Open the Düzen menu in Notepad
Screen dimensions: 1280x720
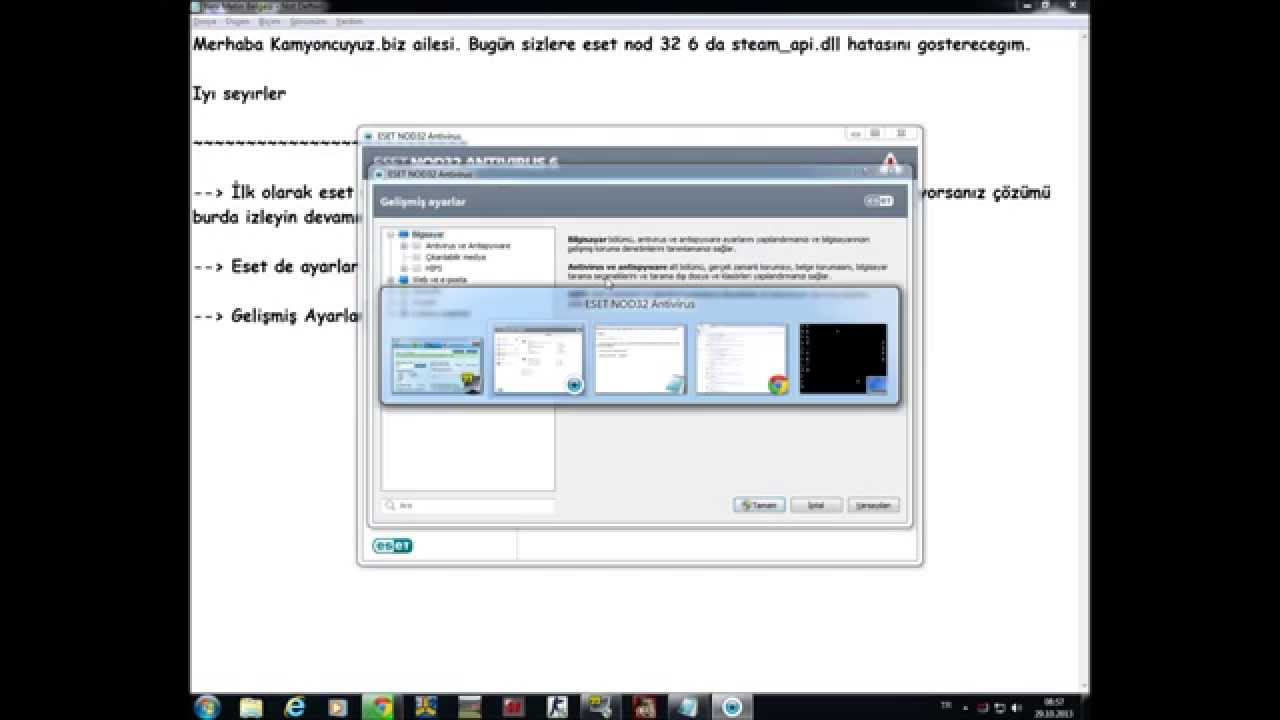(237, 20)
